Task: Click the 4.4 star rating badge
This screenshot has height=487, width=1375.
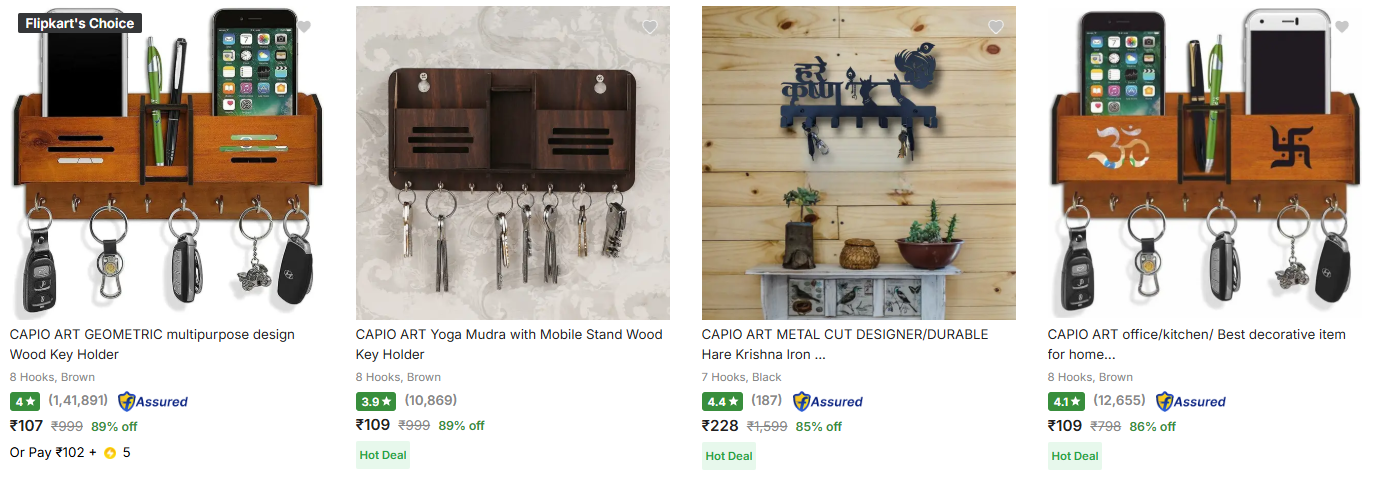Action: (x=722, y=402)
